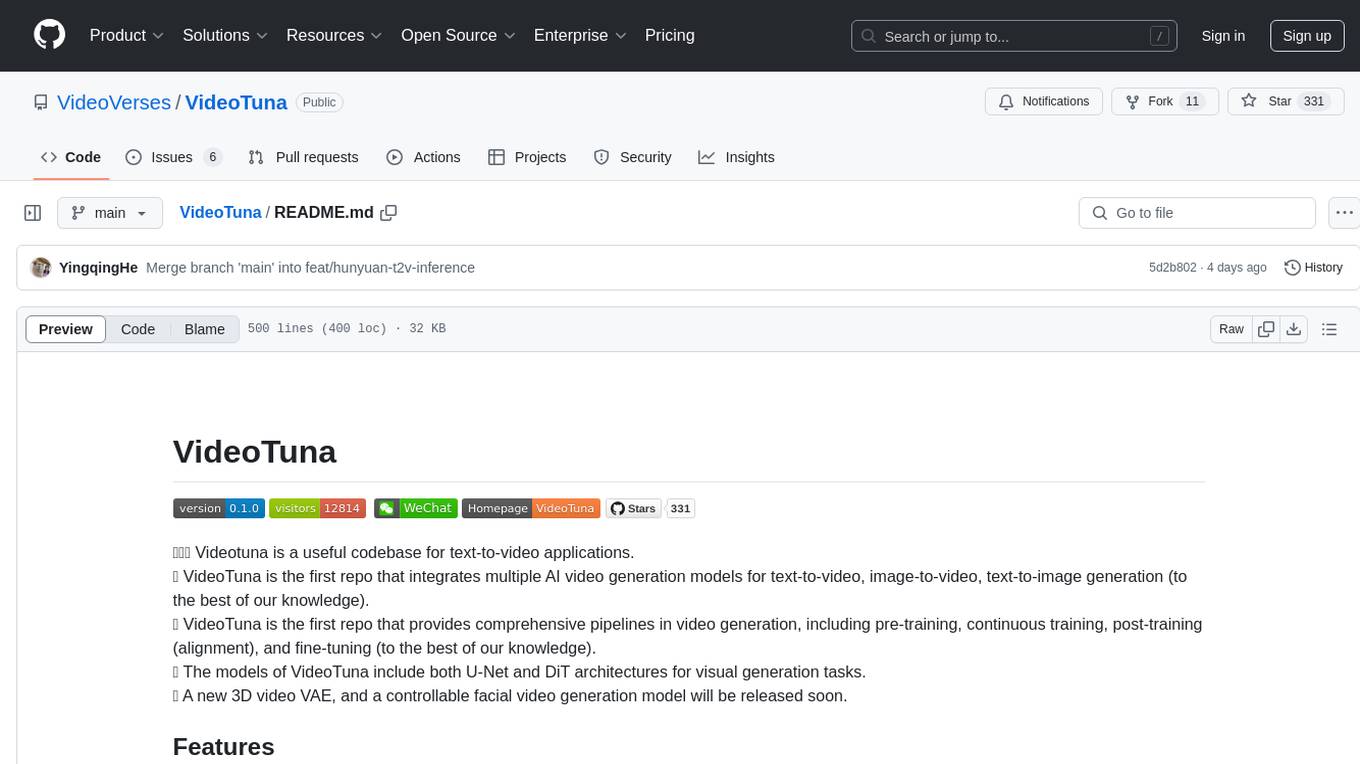The image size is (1360, 764).
Task: Open the Actions tab
Action: click(x=423, y=157)
